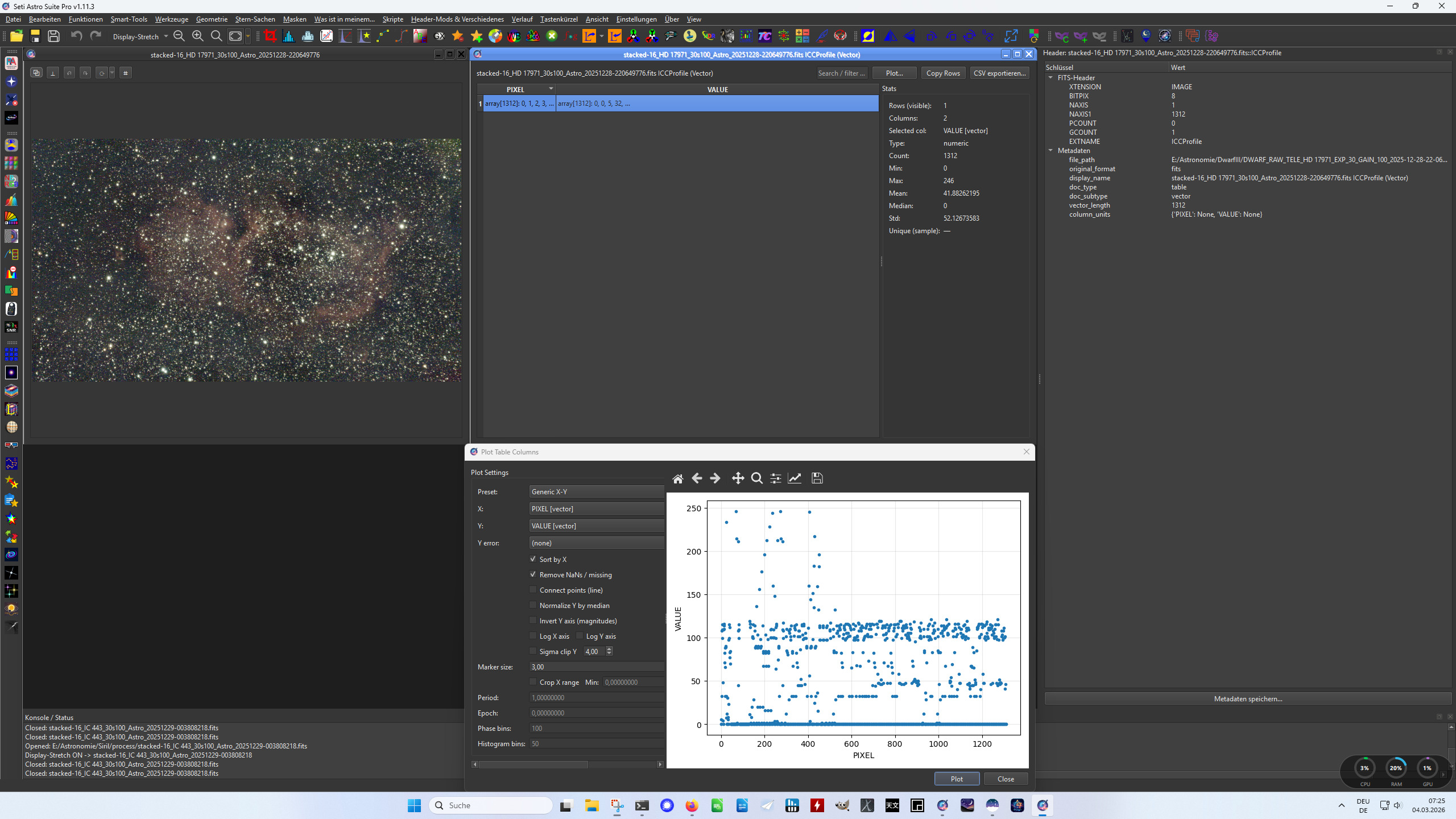Click the plot Home reset-view icon
1456x819 pixels.
coord(677,478)
